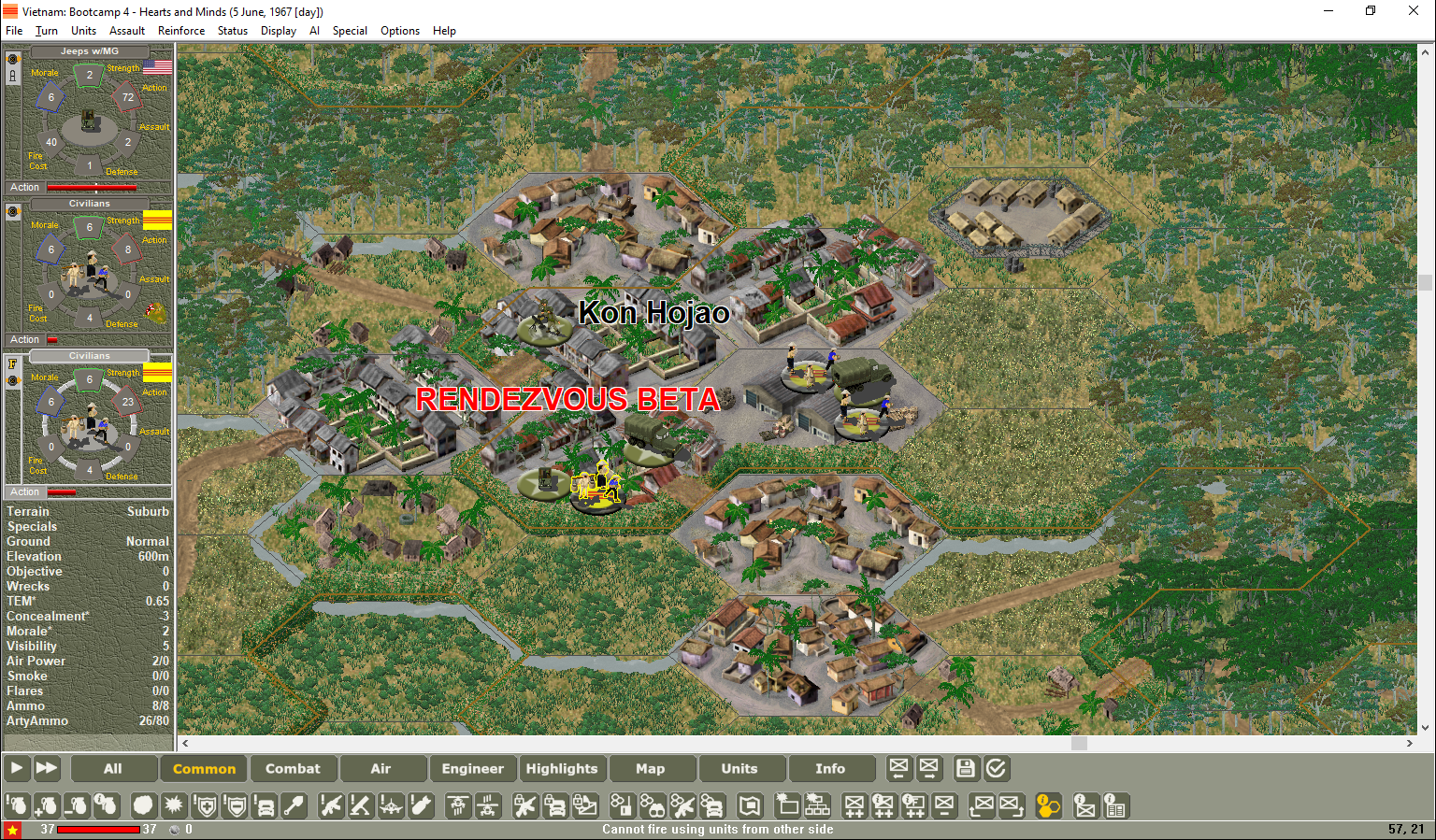Open the Special menu
1436x840 pixels.
350,31
